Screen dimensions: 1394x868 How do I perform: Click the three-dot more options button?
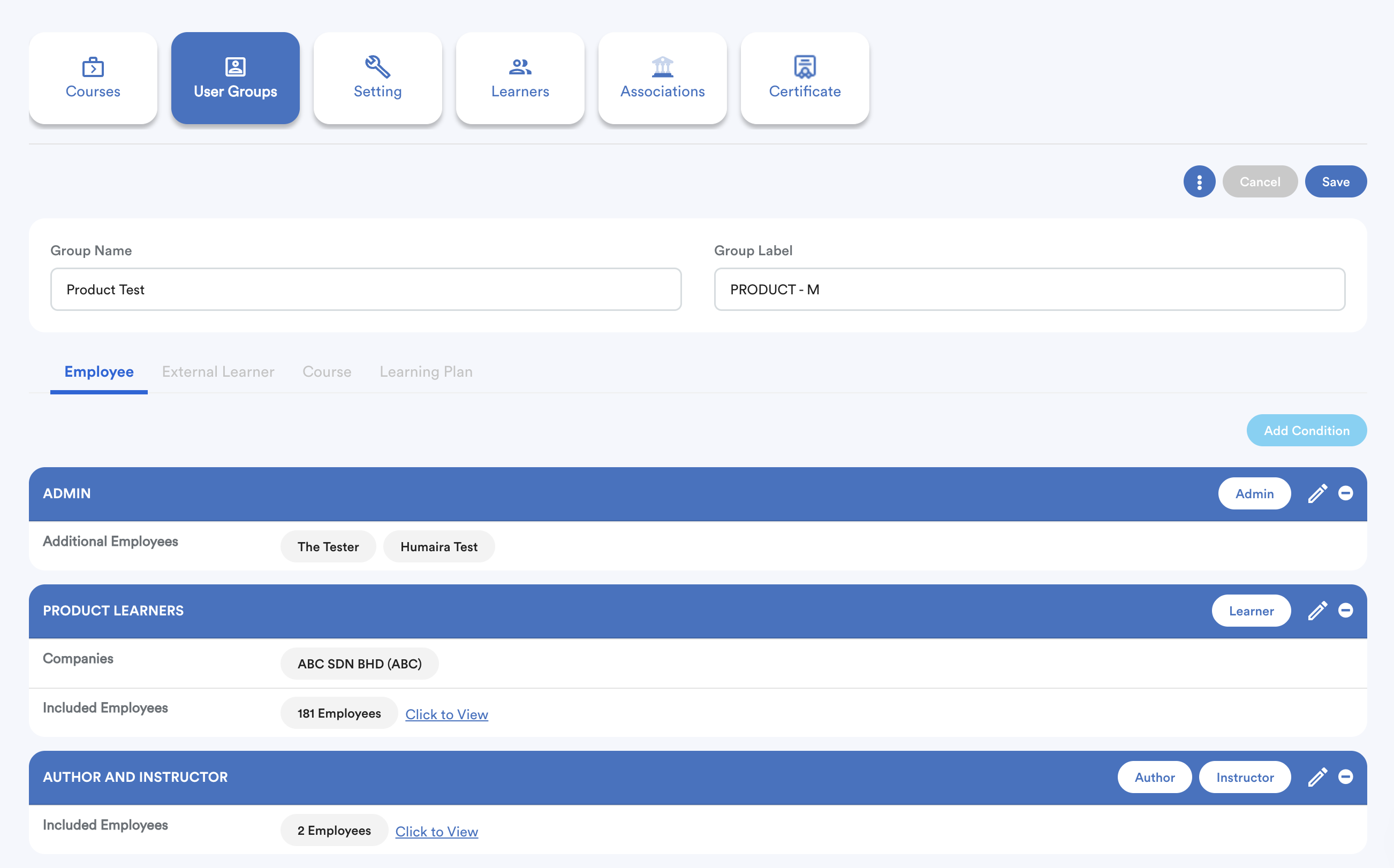pos(1199,182)
